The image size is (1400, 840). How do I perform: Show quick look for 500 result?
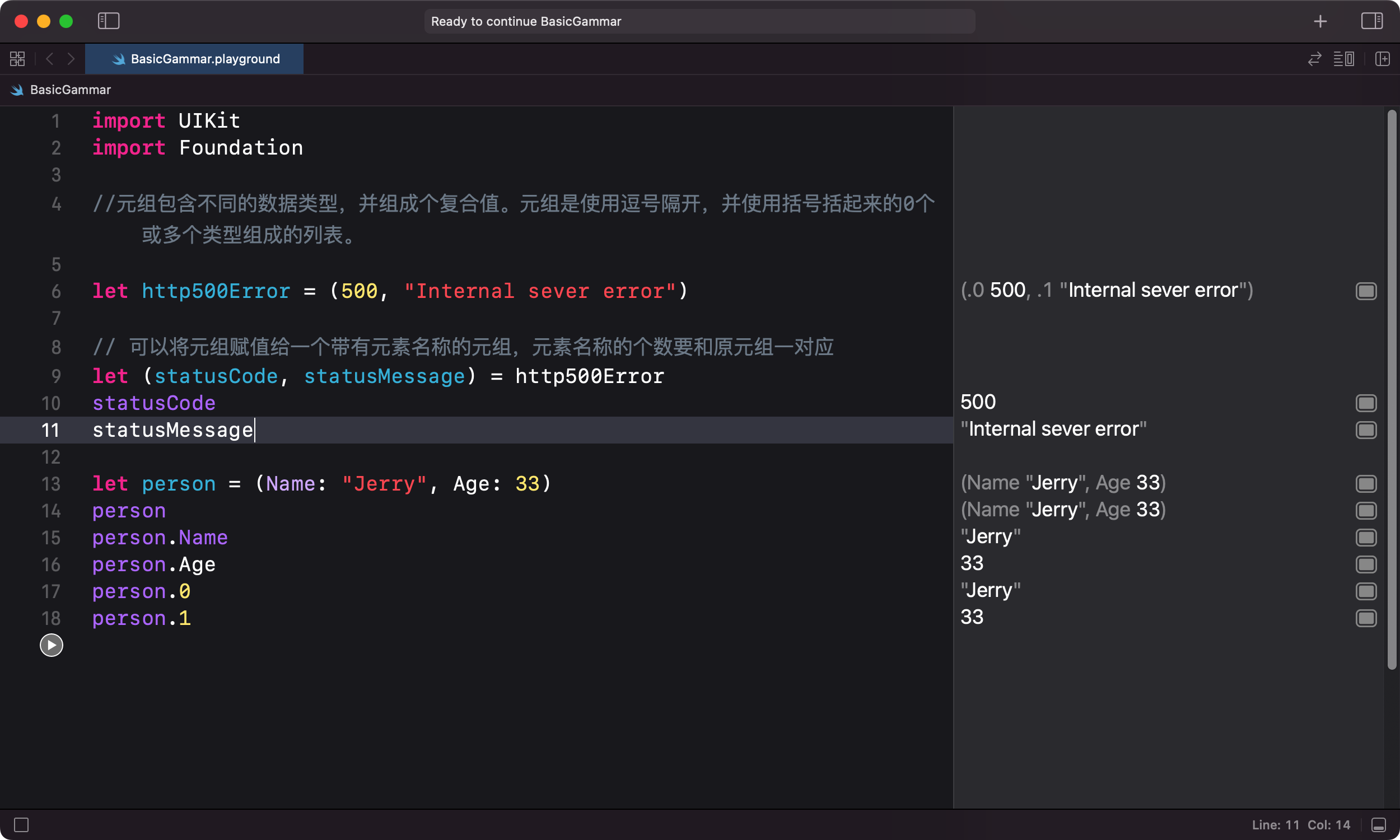pos(1366,403)
